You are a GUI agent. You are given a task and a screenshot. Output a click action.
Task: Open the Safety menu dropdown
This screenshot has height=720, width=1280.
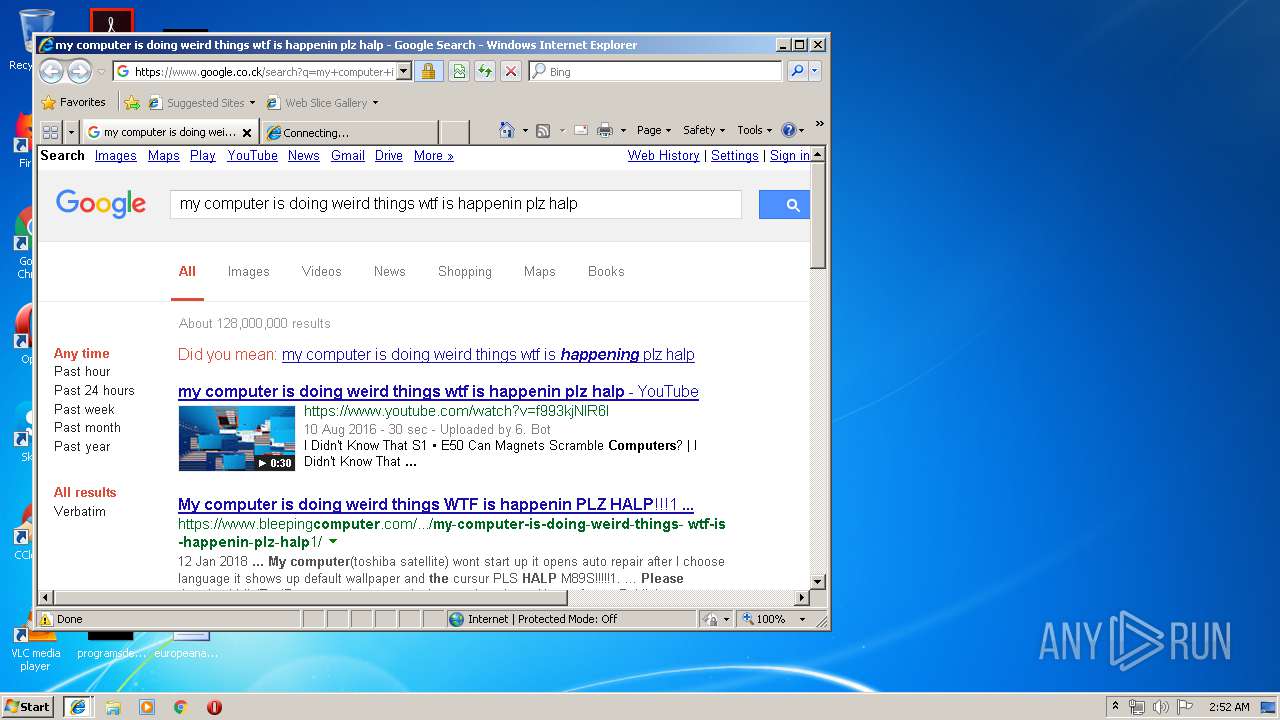(704, 130)
